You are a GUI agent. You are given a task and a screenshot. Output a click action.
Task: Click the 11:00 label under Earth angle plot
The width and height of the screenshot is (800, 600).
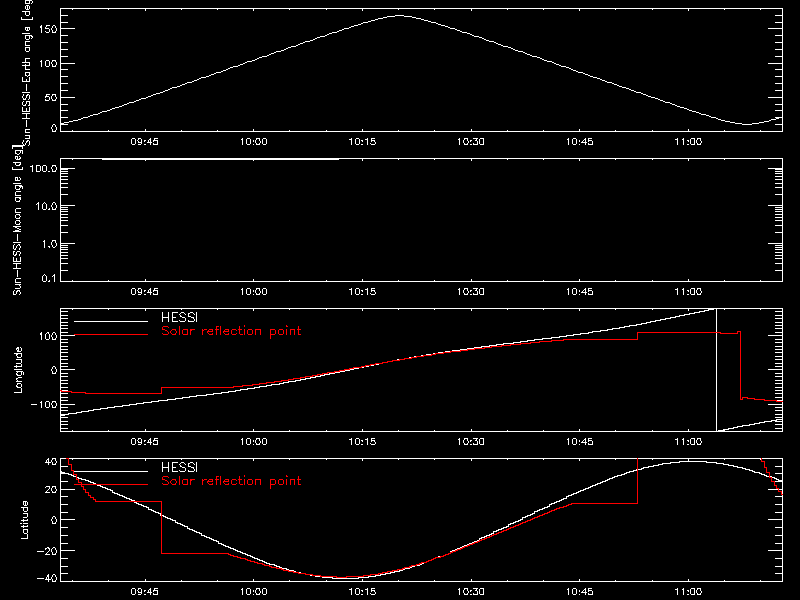[x=688, y=142]
